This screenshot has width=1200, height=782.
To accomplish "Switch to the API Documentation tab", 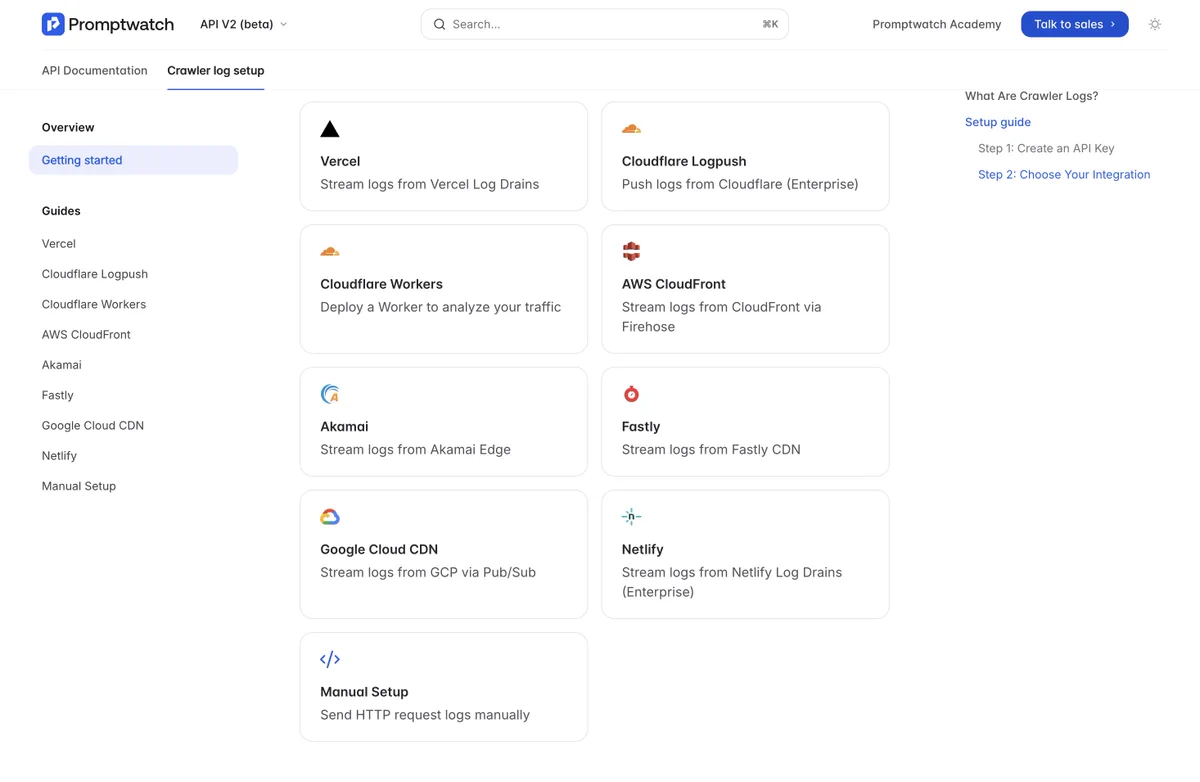I will 94,71.
